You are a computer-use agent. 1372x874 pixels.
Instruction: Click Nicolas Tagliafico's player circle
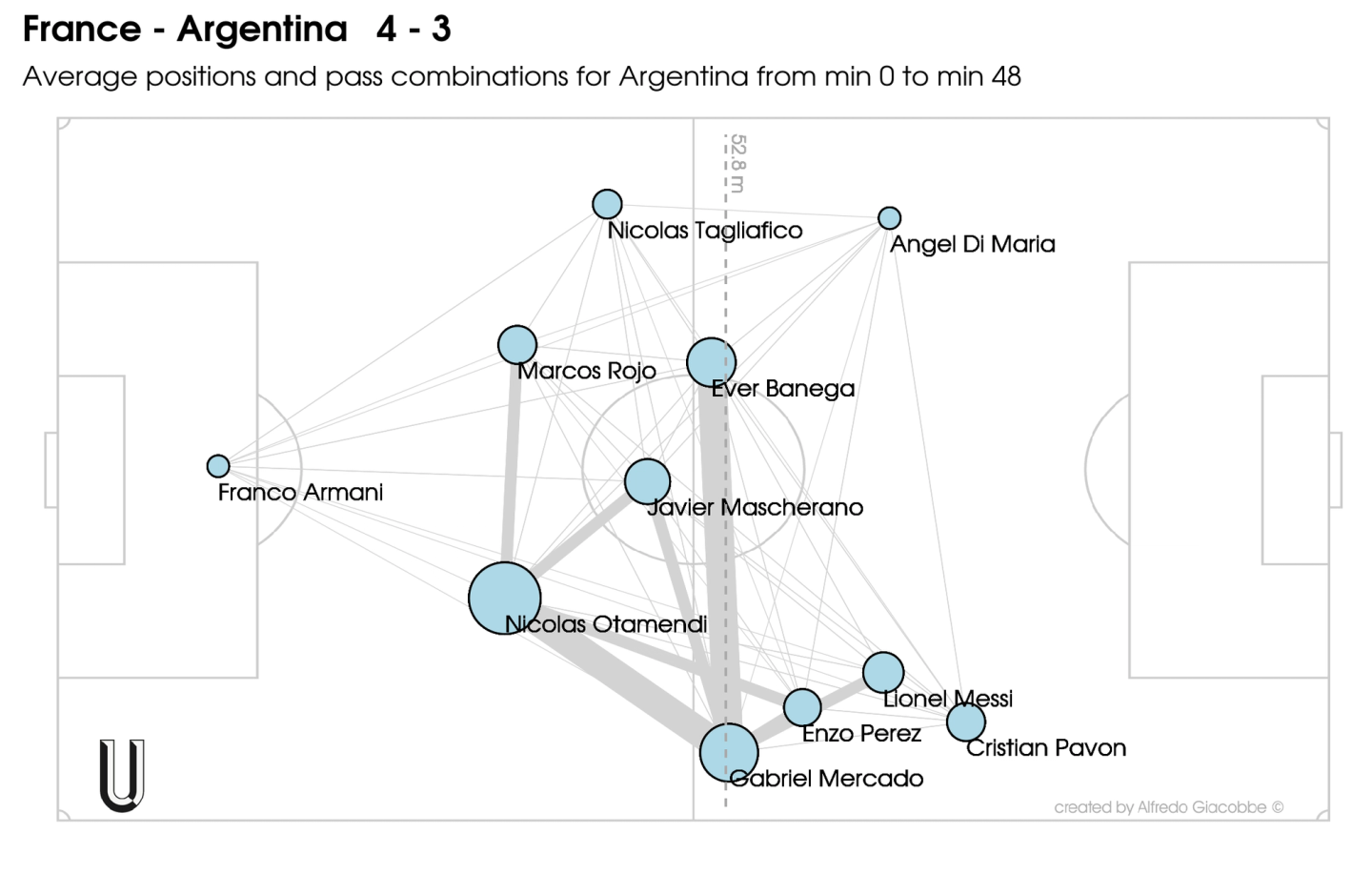coord(607,204)
